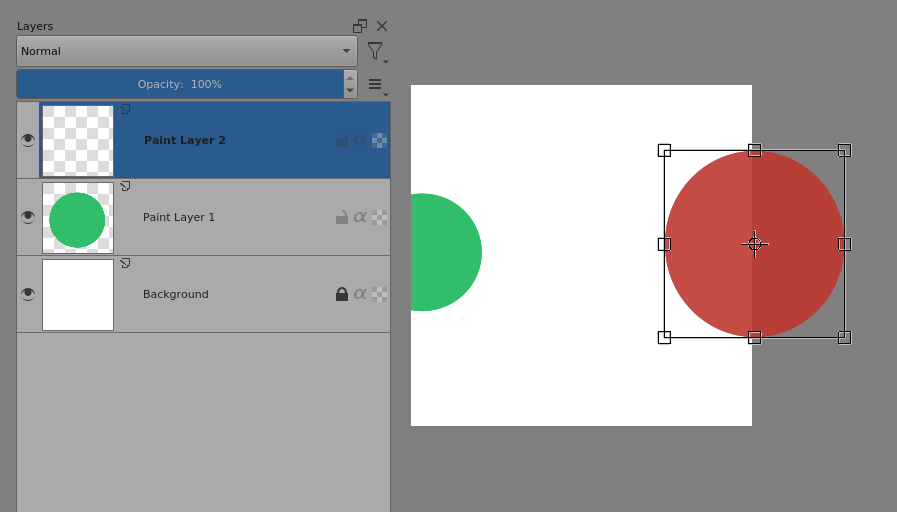Hide Paint Layer 2 with its eye icon
The width and height of the screenshot is (897, 512).
coord(28,140)
